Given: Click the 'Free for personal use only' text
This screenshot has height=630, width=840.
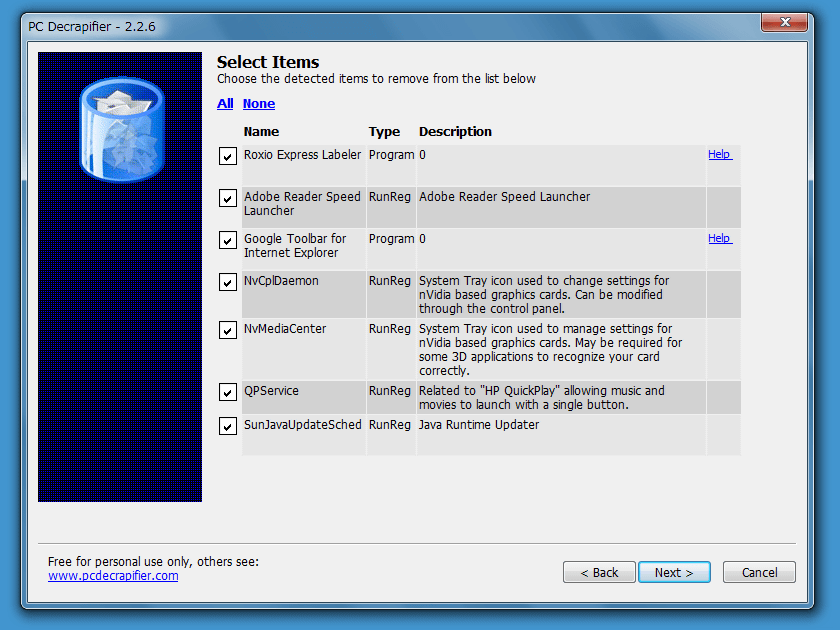Looking at the screenshot, I should 153,562.
